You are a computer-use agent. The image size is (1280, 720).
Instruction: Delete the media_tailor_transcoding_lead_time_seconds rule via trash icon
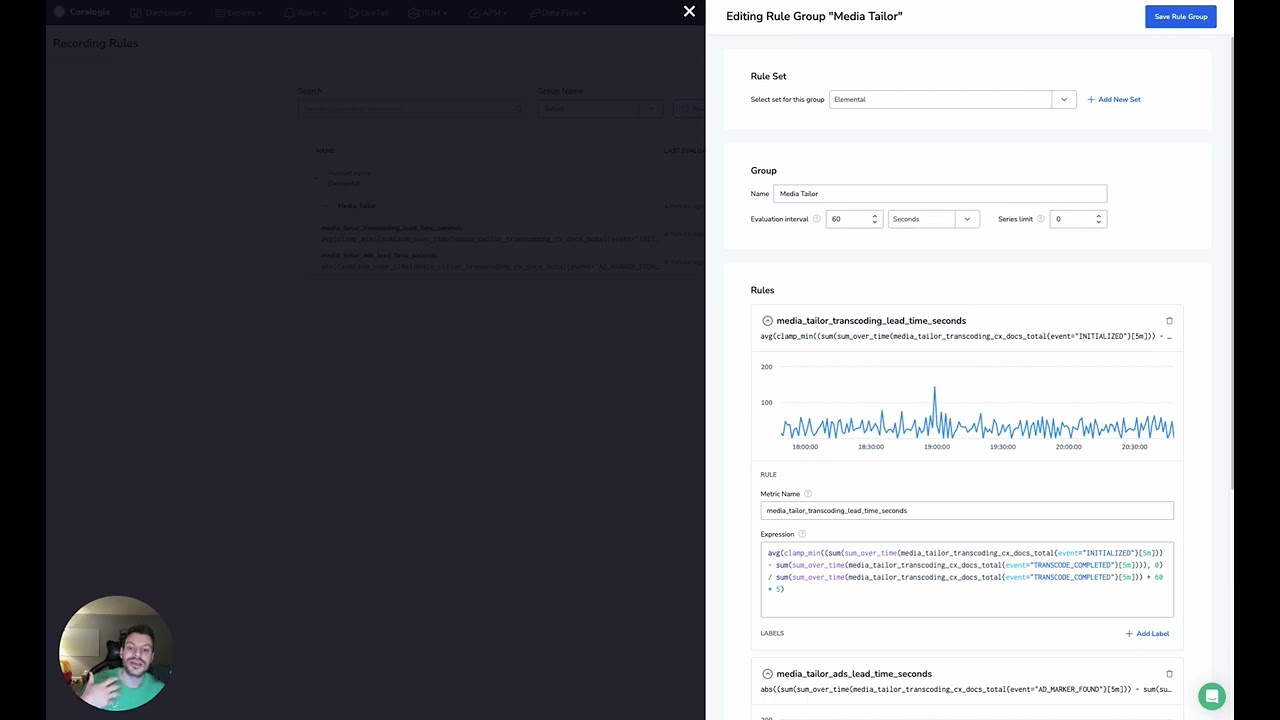click(1169, 321)
